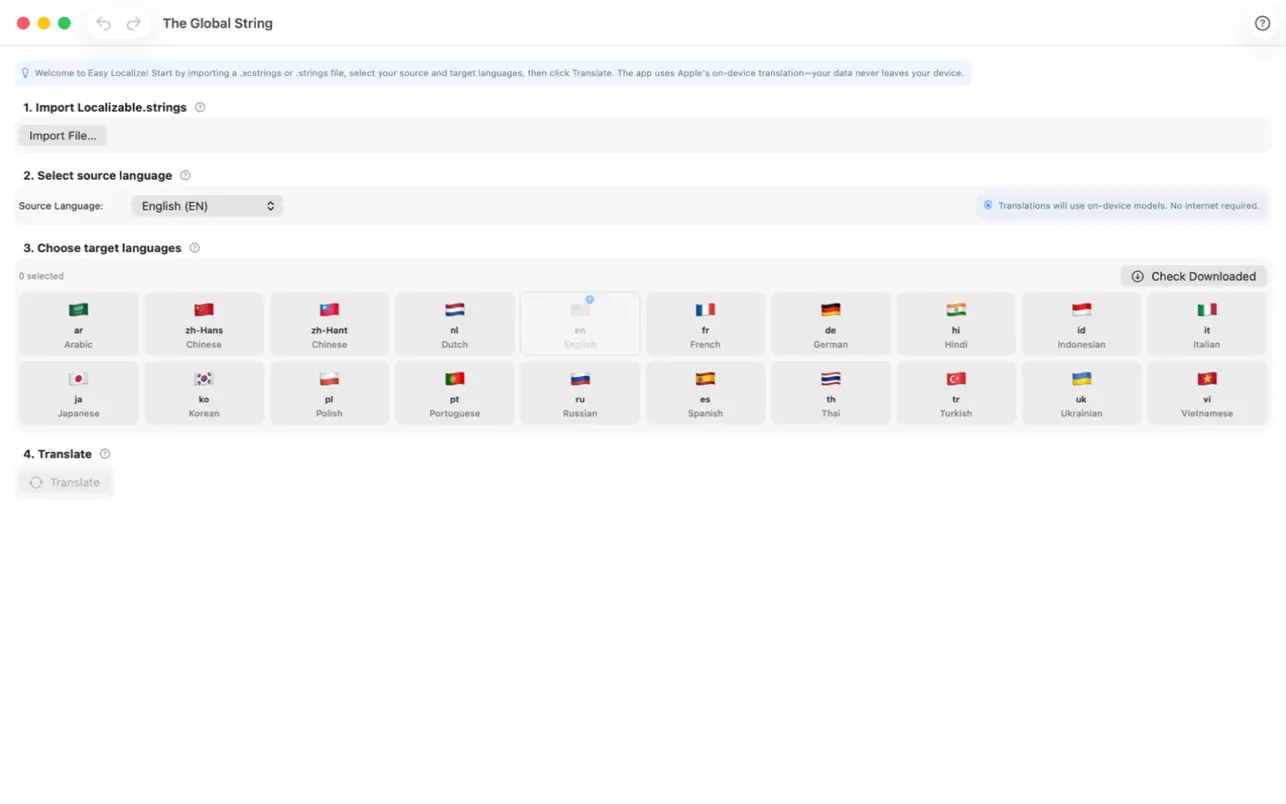Click the '0 selected' counter text
1286x804 pixels.
point(41,276)
